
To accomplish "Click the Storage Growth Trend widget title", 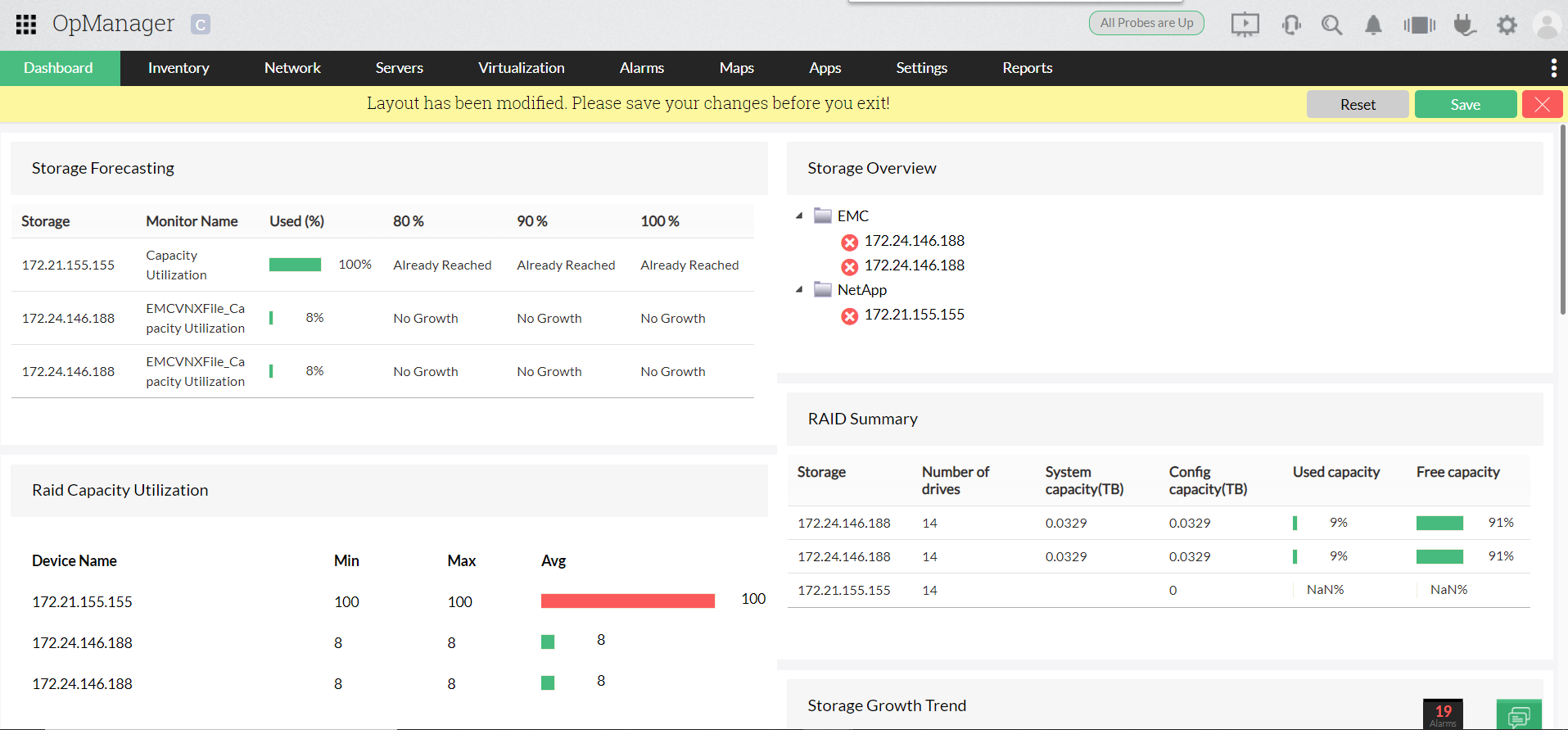I will pyautogui.click(x=887, y=705).
